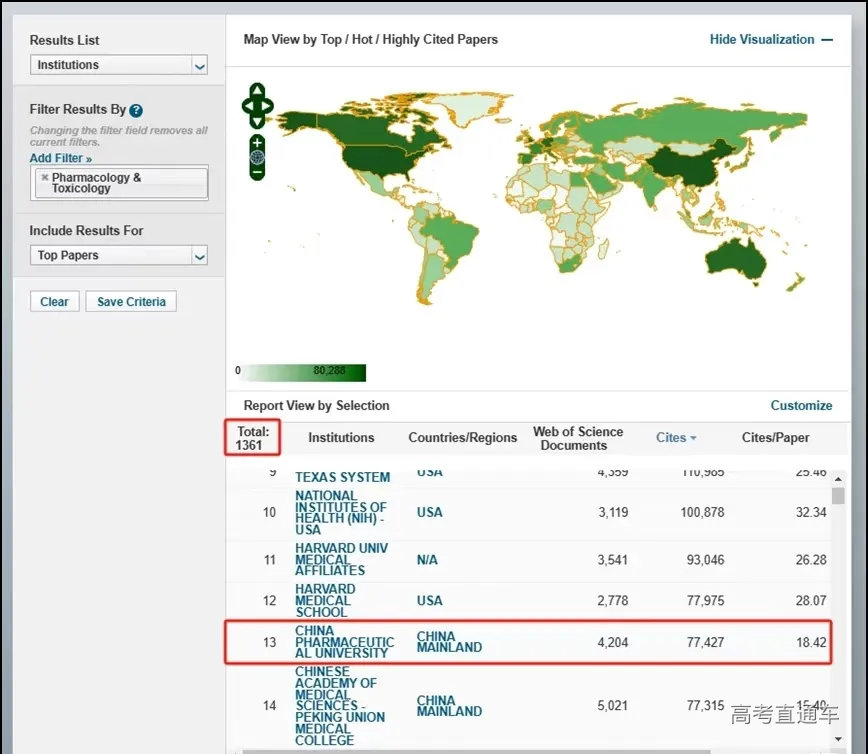
Task: Click the map zoom out minus icon
Action: pyautogui.click(x=257, y=172)
